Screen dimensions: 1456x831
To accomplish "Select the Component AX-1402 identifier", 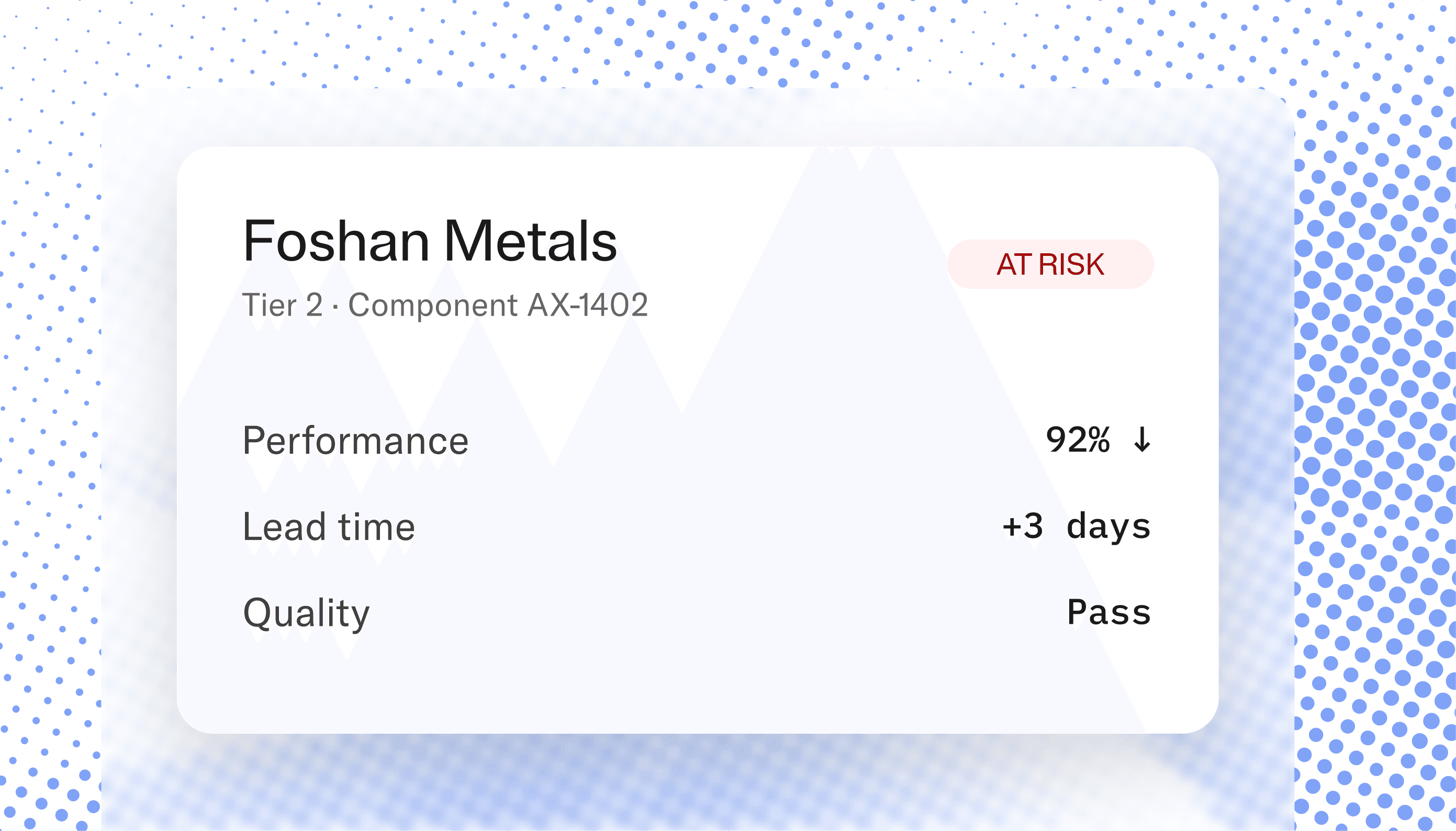I will (x=498, y=305).
